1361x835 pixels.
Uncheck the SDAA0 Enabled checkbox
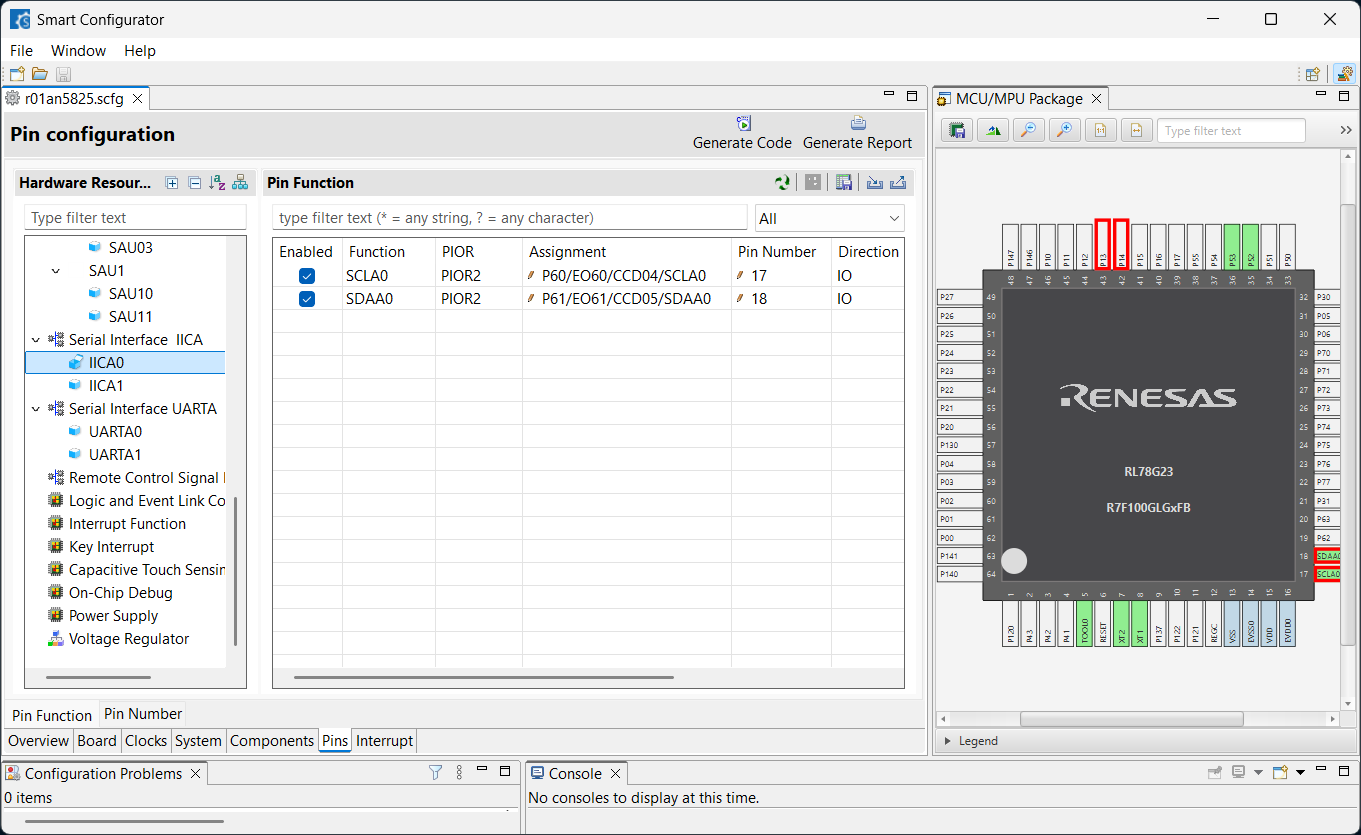coord(307,299)
